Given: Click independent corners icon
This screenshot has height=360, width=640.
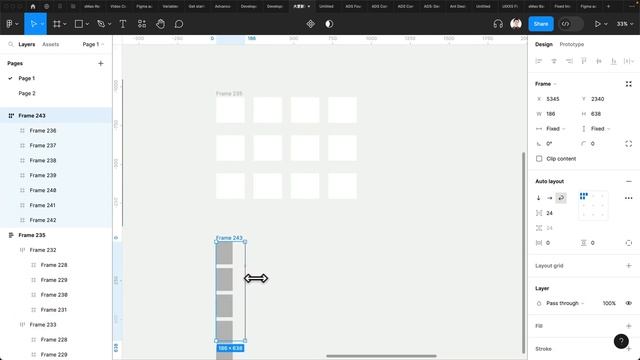Looking at the screenshot, I should click(x=629, y=144).
